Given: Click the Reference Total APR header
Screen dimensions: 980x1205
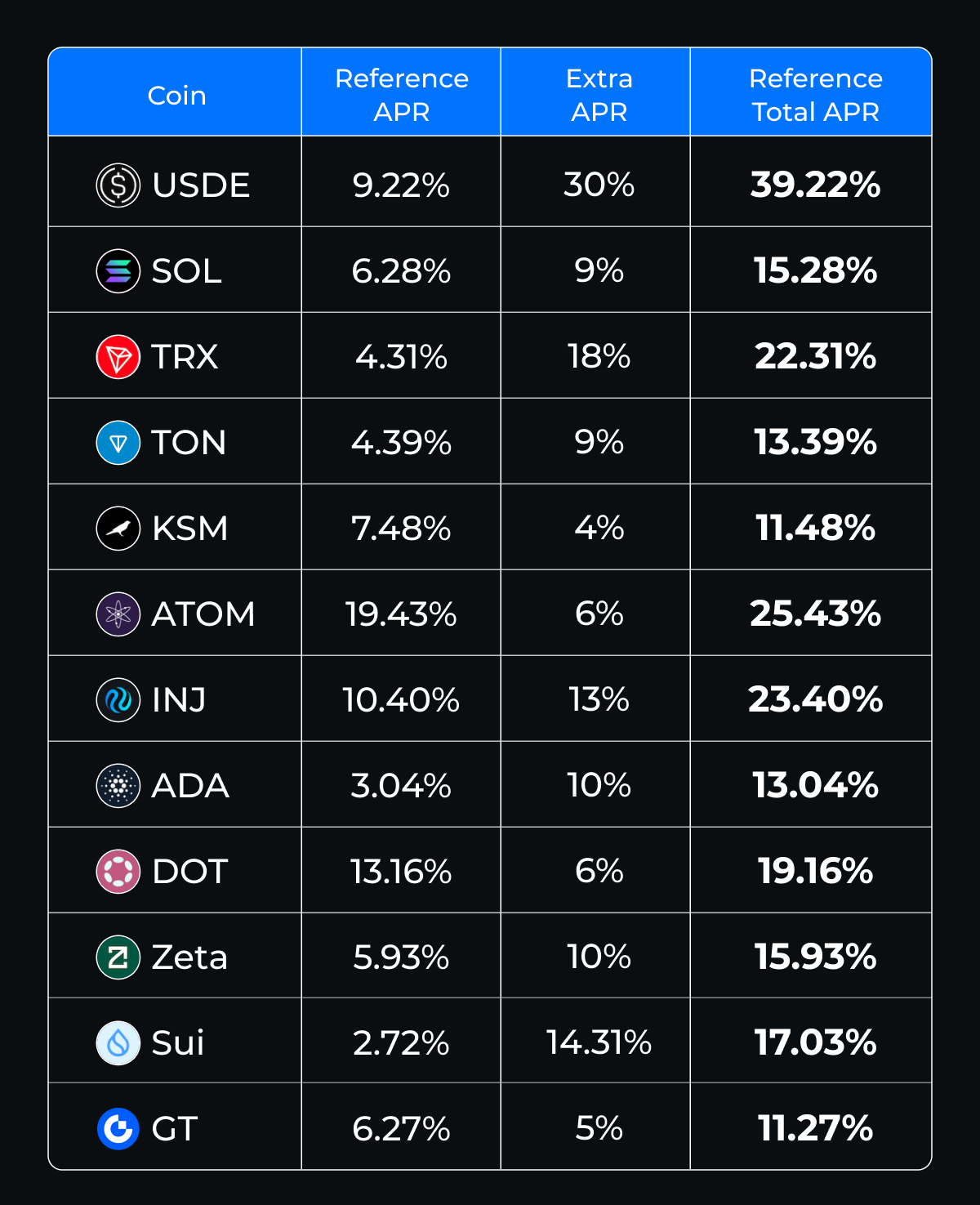Looking at the screenshot, I should (815, 95).
